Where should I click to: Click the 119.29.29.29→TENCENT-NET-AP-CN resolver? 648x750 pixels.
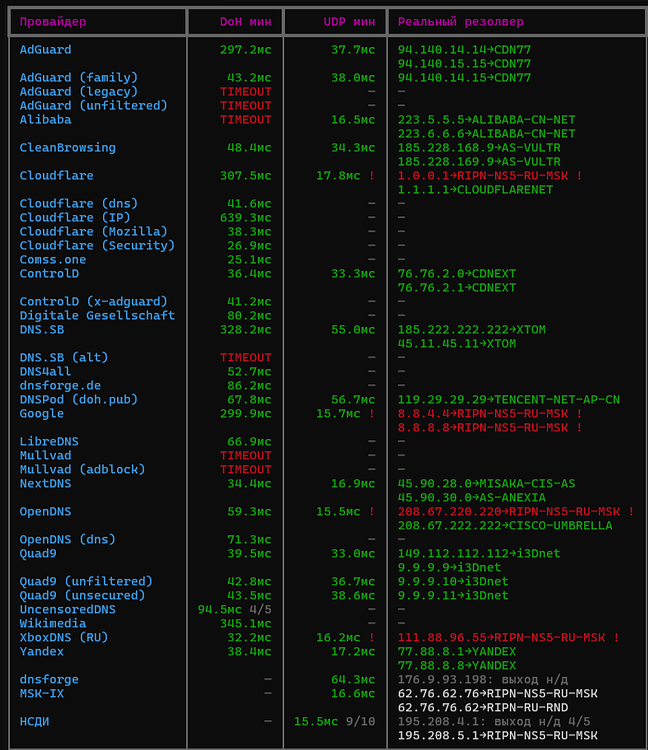coord(508,399)
